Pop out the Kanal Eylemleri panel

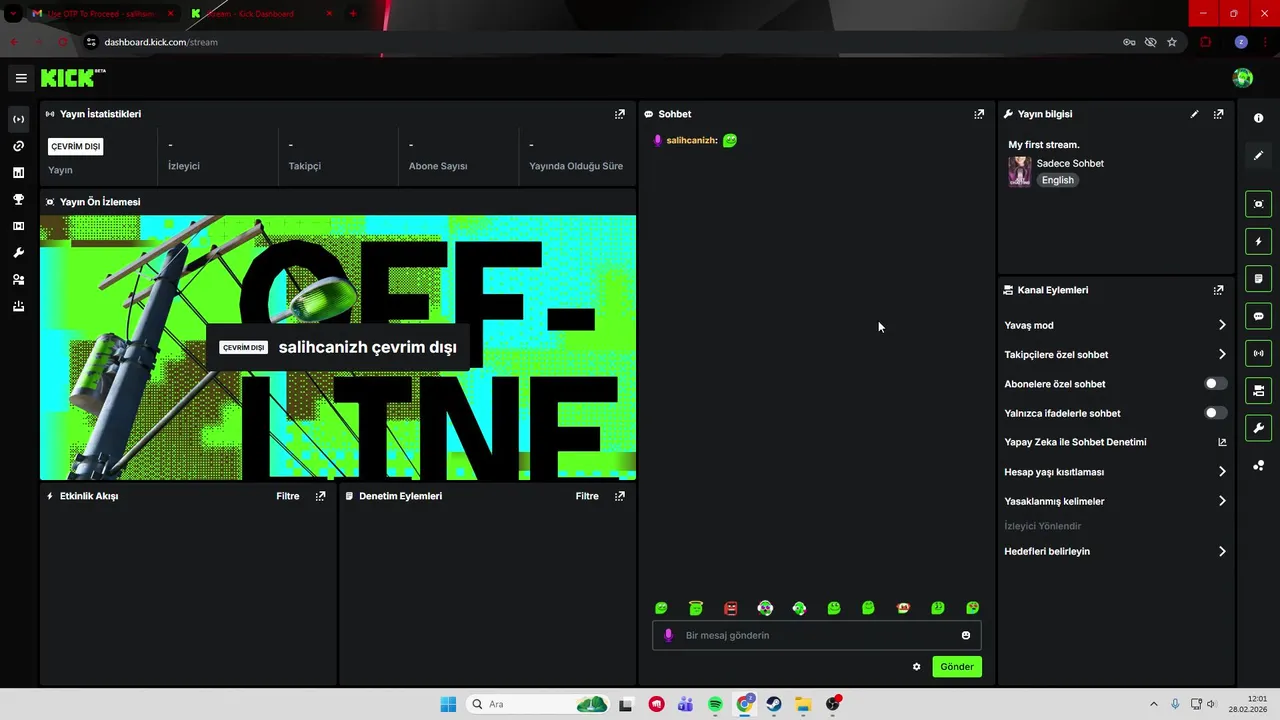pos(1218,290)
